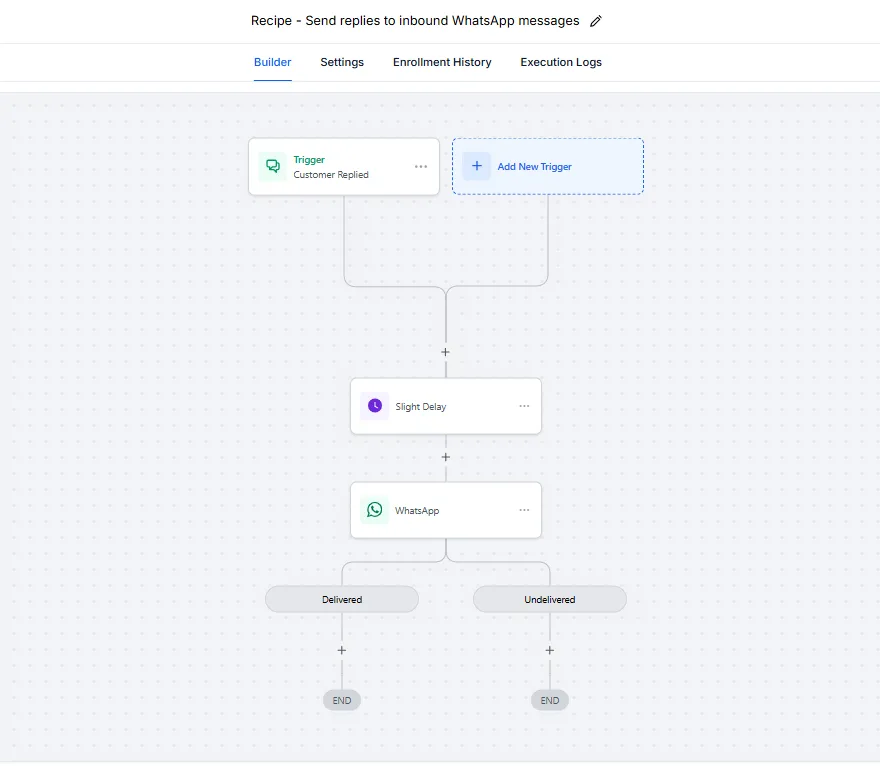
Task: Click the pencil icon to rename the recipe
Action: [x=597, y=21]
